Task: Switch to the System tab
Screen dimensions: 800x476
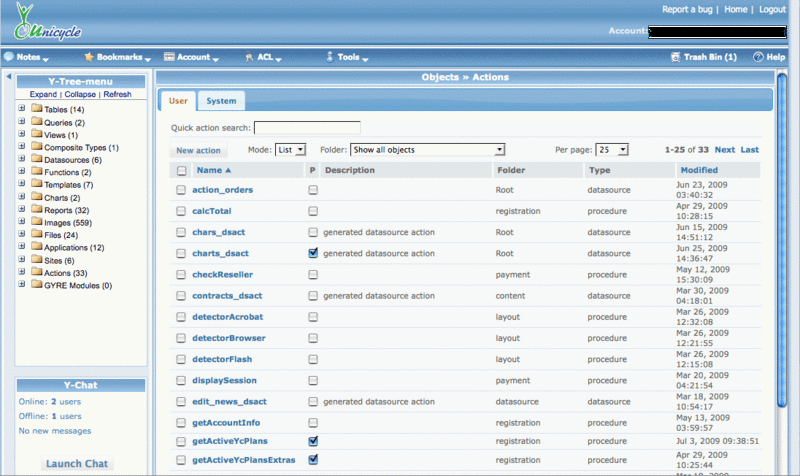Action: coord(221,101)
